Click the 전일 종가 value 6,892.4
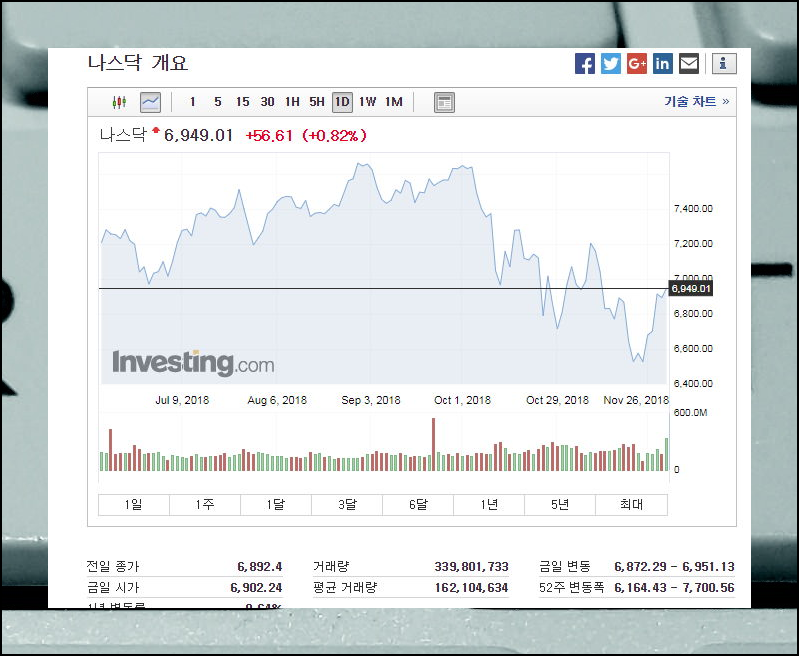The image size is (799, 656). pyautogui.click(x=259, y=566)
